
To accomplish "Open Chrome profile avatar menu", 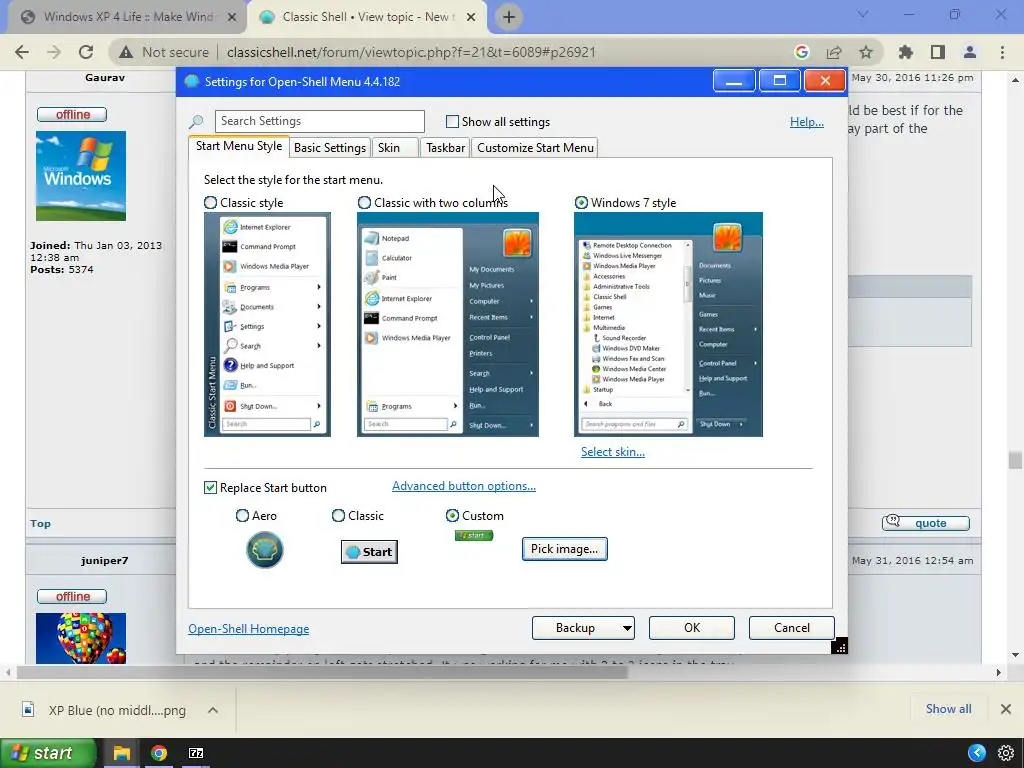I will (970, 52).
